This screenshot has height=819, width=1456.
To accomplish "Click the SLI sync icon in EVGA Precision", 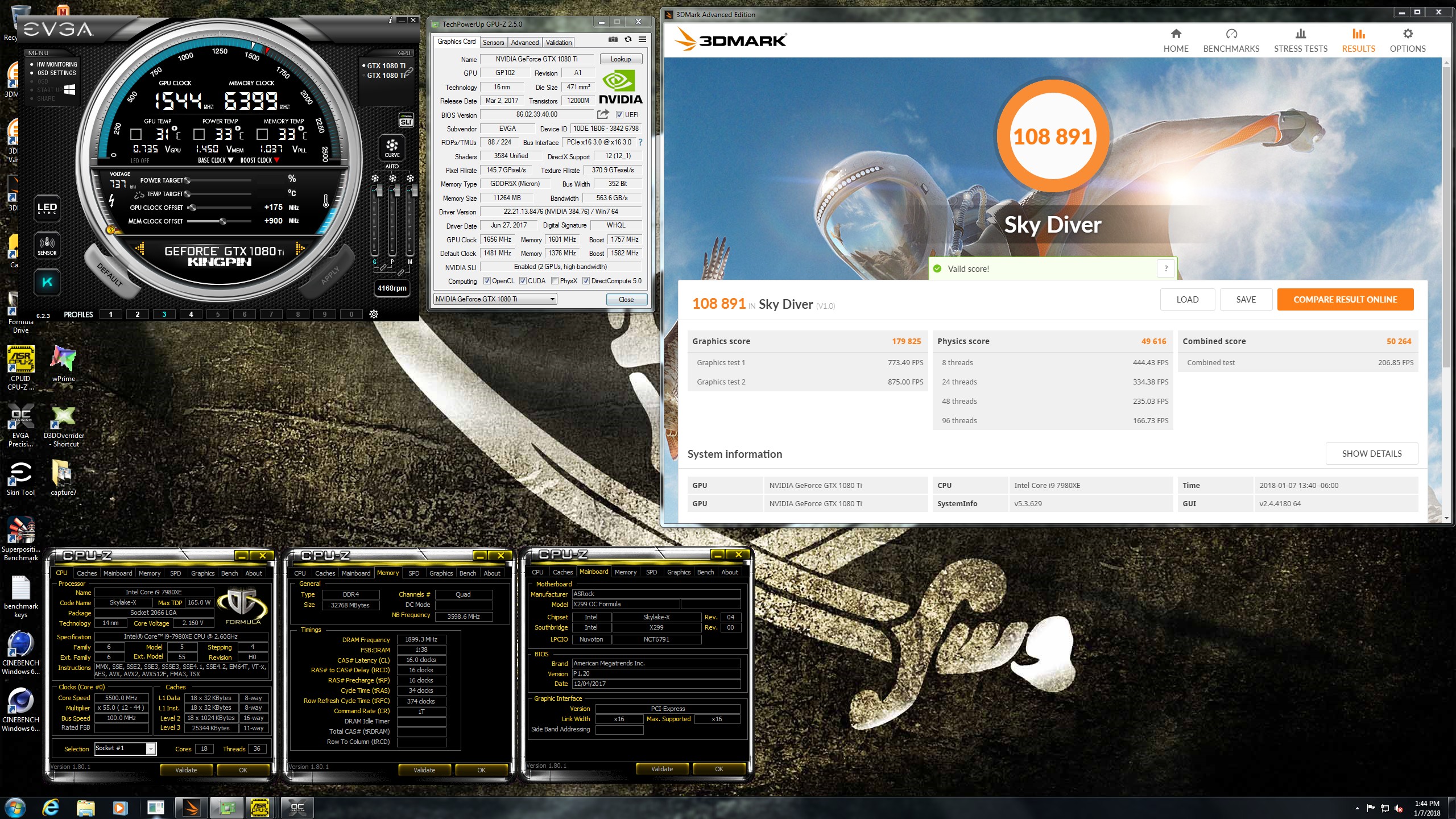I will tap(406, 120).
